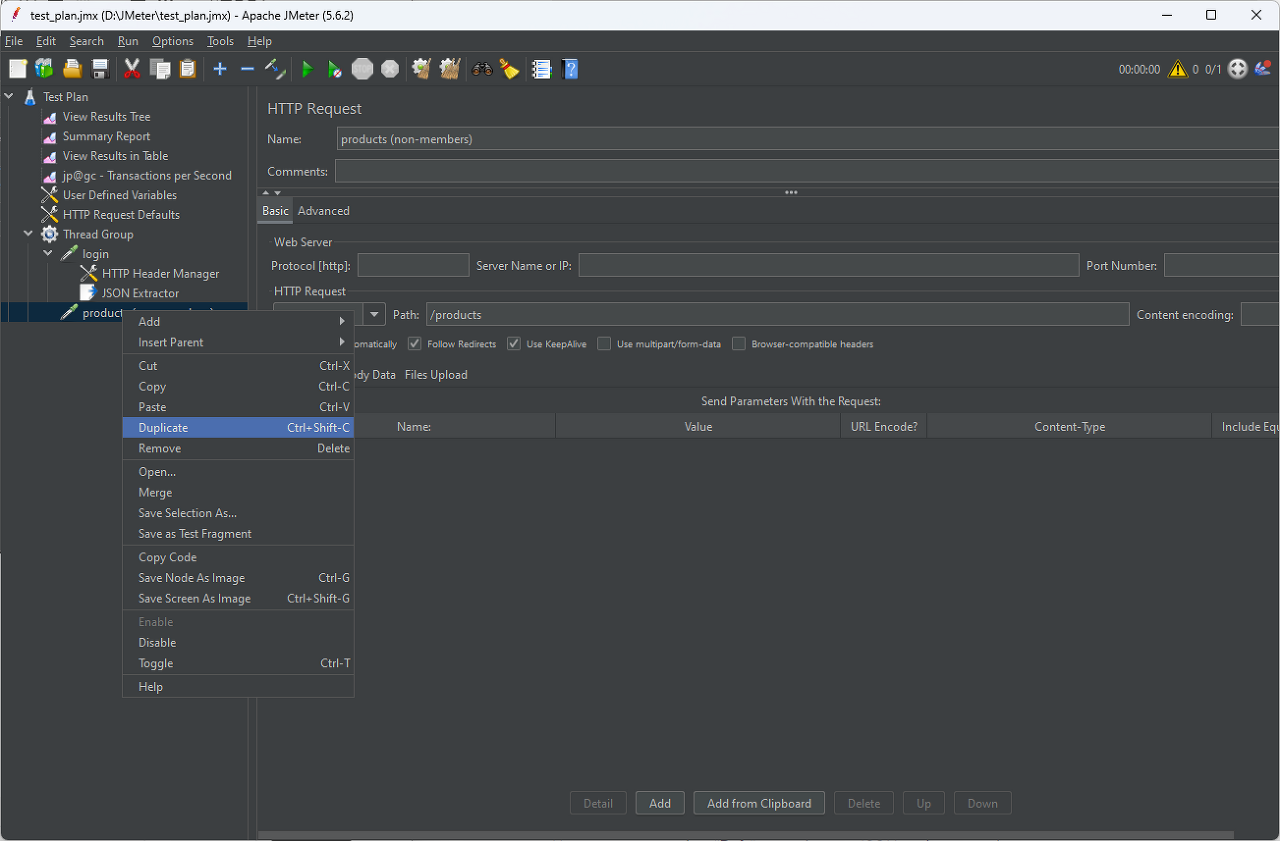Choose Remove from the context menu
1280x841 pixels.
point(238,449)
